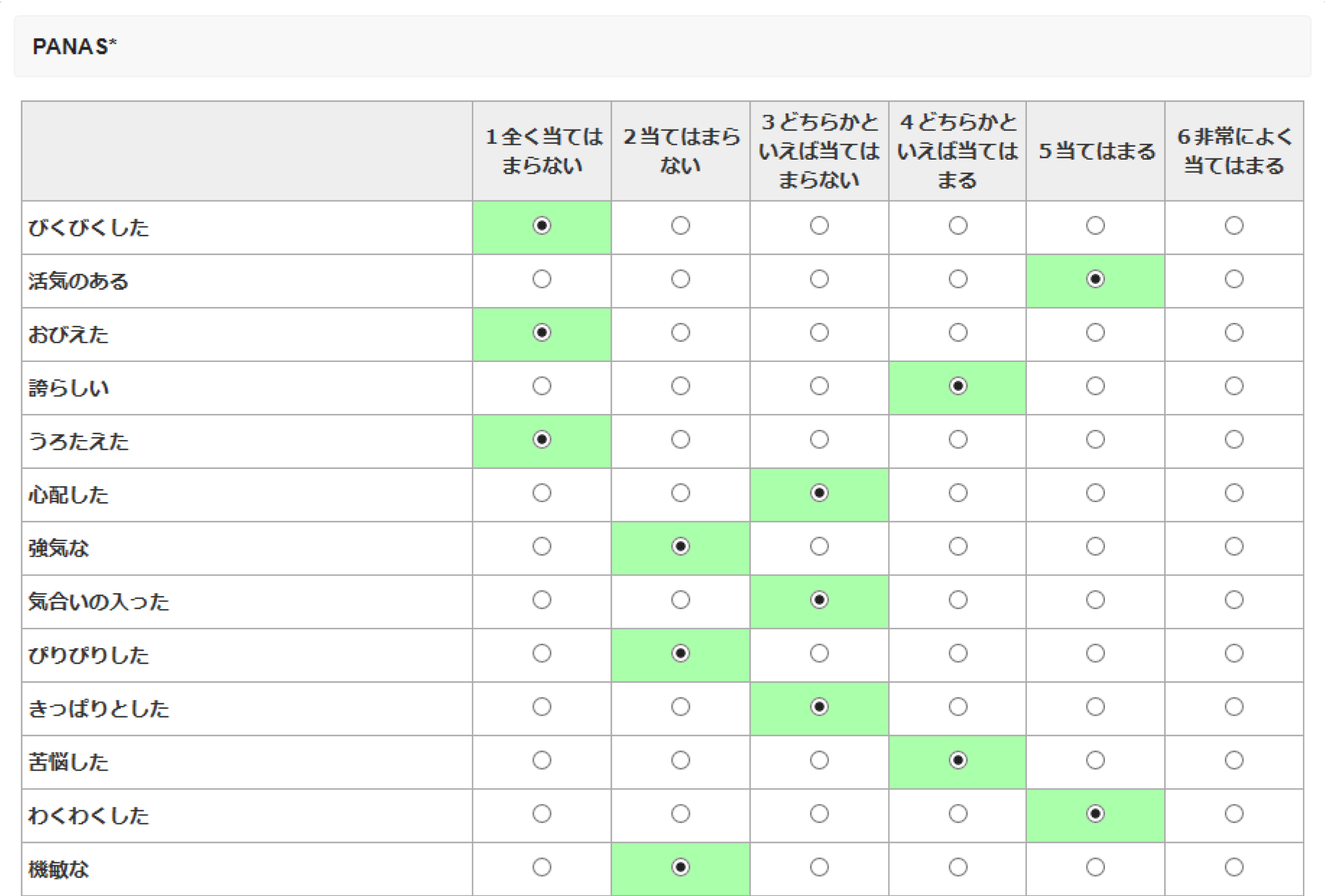
Task: Click the きっぱりとした row label
Action: [98, 709]
